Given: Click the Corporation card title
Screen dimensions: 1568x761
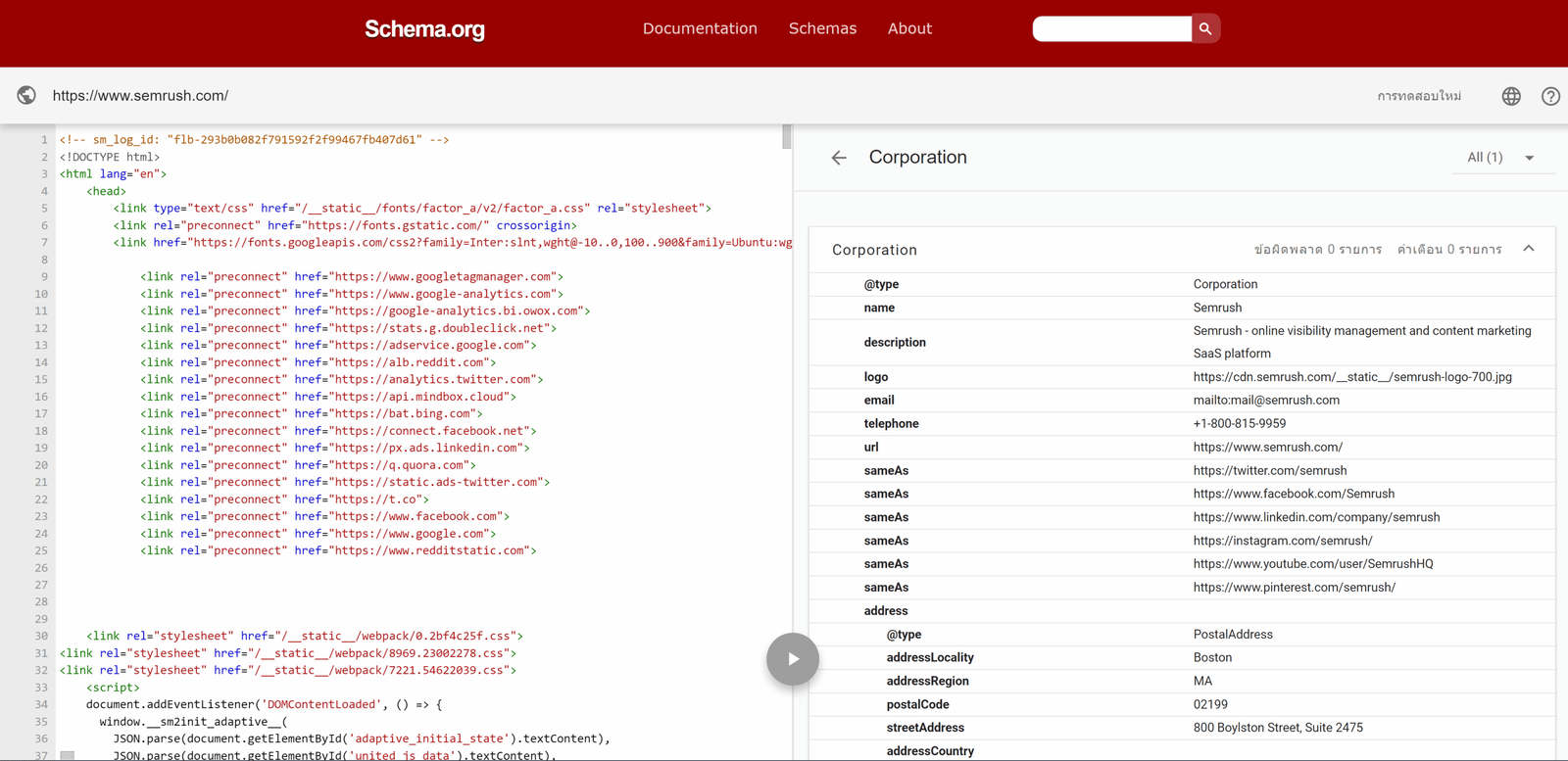Looking at the screenshot, I should point(874,250).
